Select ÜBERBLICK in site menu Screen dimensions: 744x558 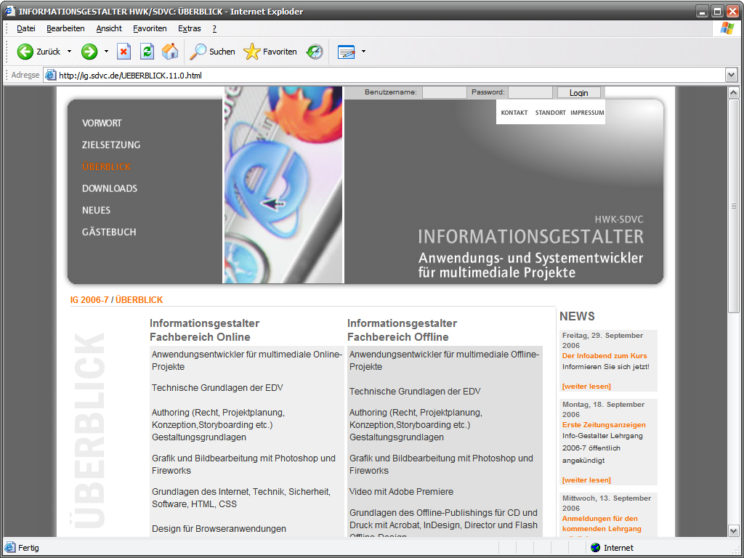tap(106, 167)
